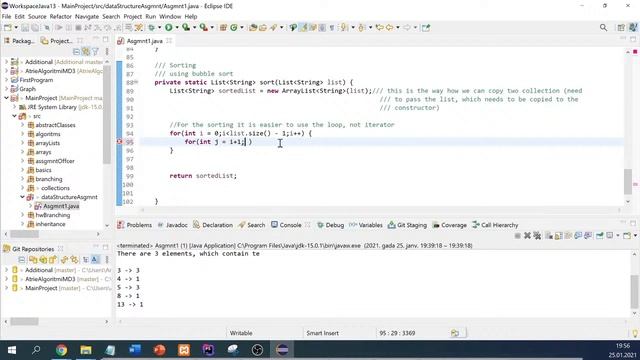Open the Navigate menu

click(x=87, y=17)
